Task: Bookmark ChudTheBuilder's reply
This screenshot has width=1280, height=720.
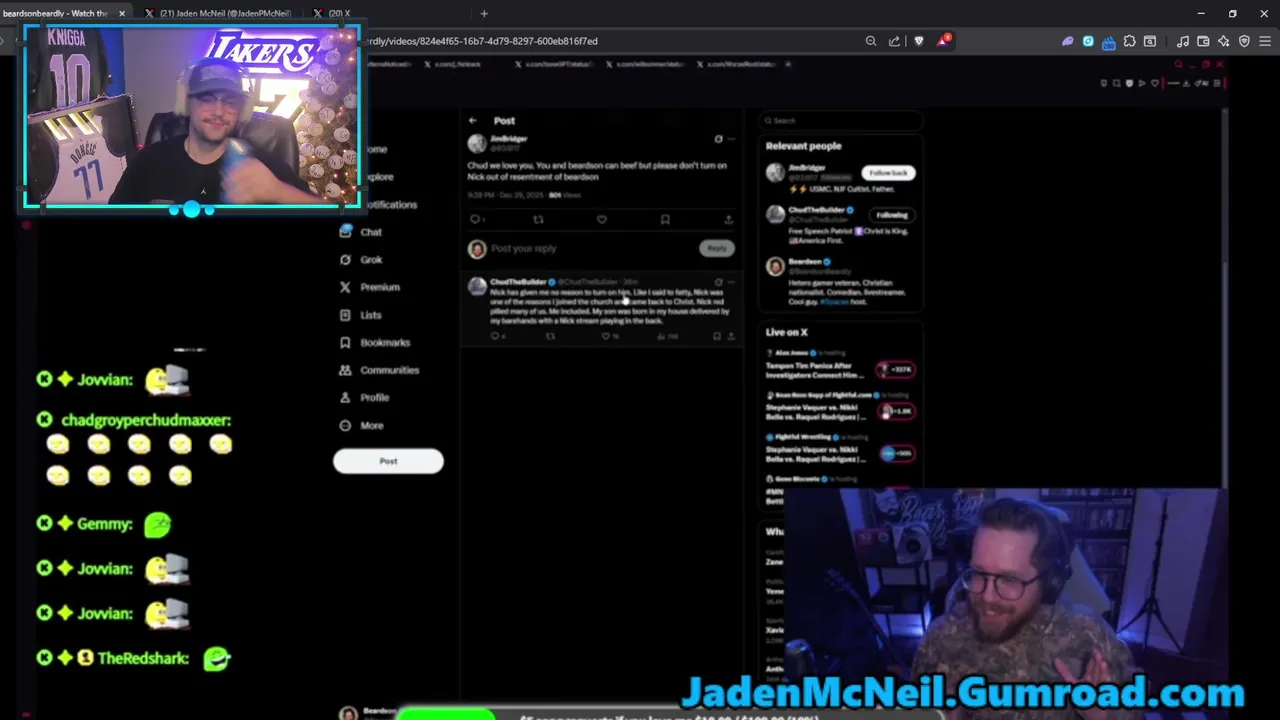Action: coord(717,336)
